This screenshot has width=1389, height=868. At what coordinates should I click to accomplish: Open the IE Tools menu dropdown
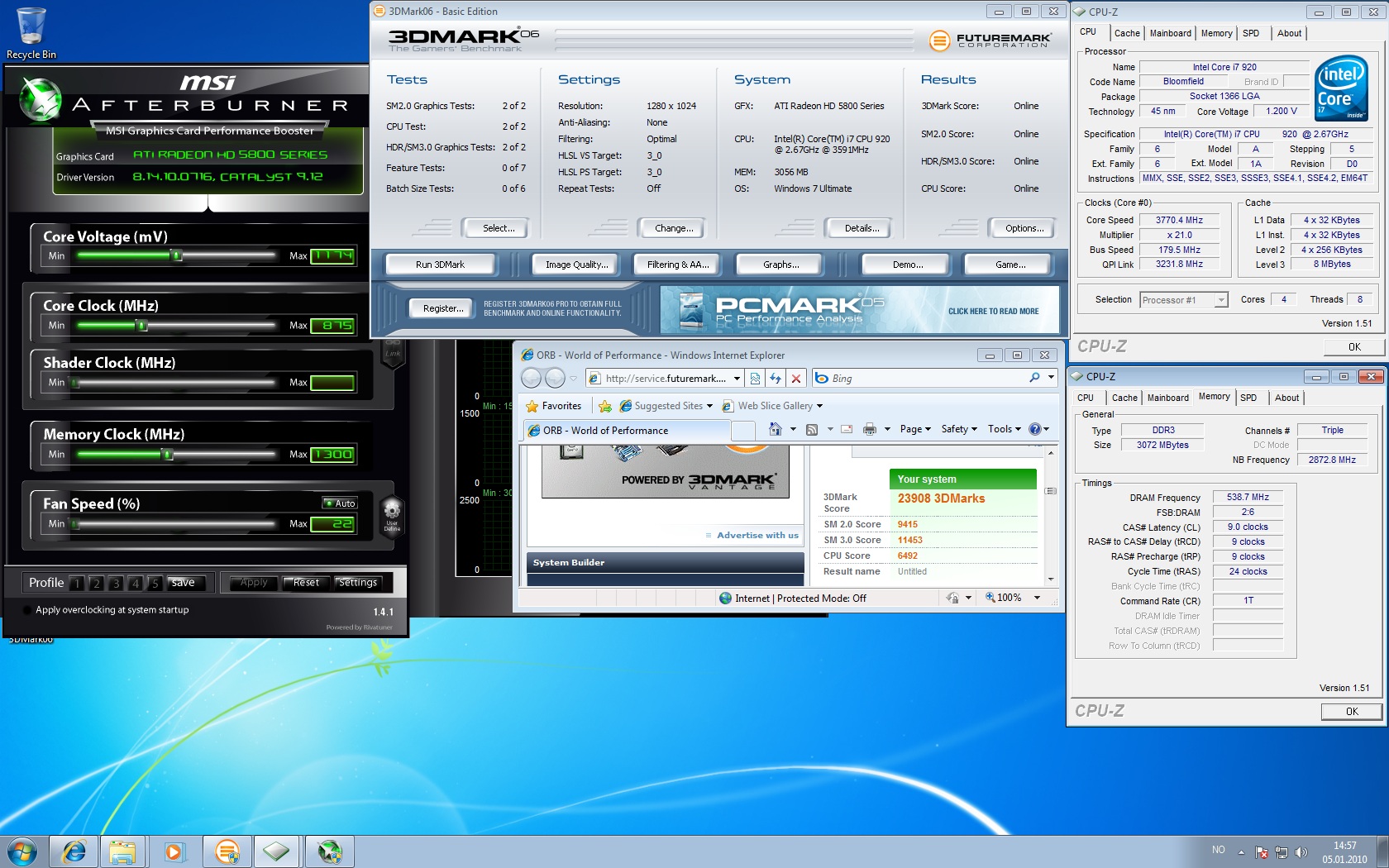pos(1005,429)
